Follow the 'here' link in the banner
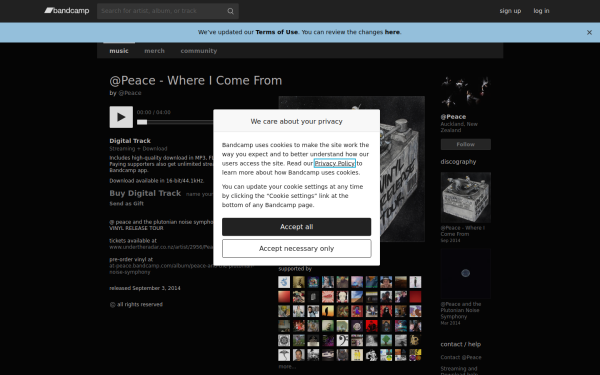The height and width of the screenshot is (375, 600). click(x=392, y=32)
